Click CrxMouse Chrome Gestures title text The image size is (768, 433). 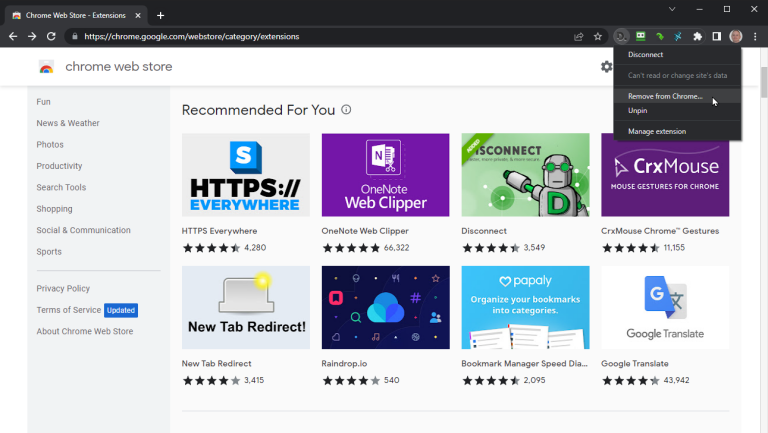(x=660, y=231)
